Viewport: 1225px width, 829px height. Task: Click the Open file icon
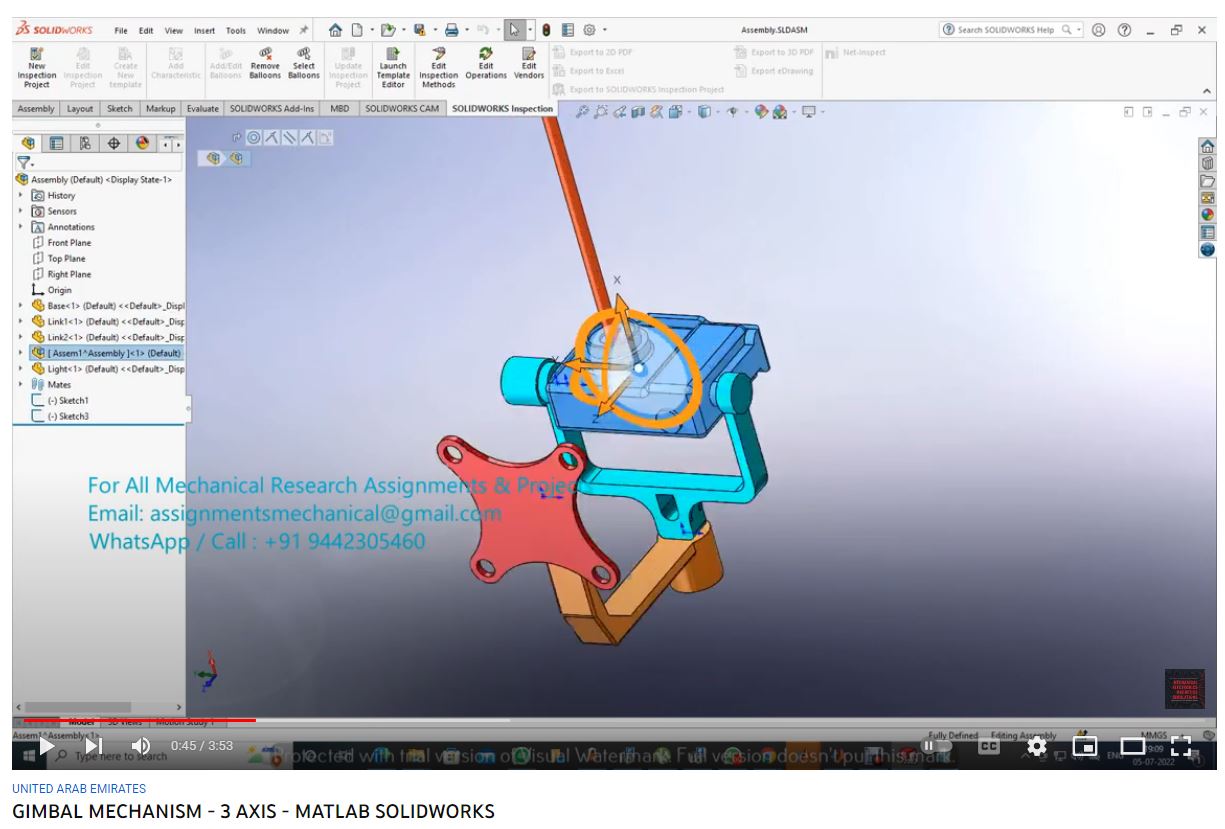point(387,30)
